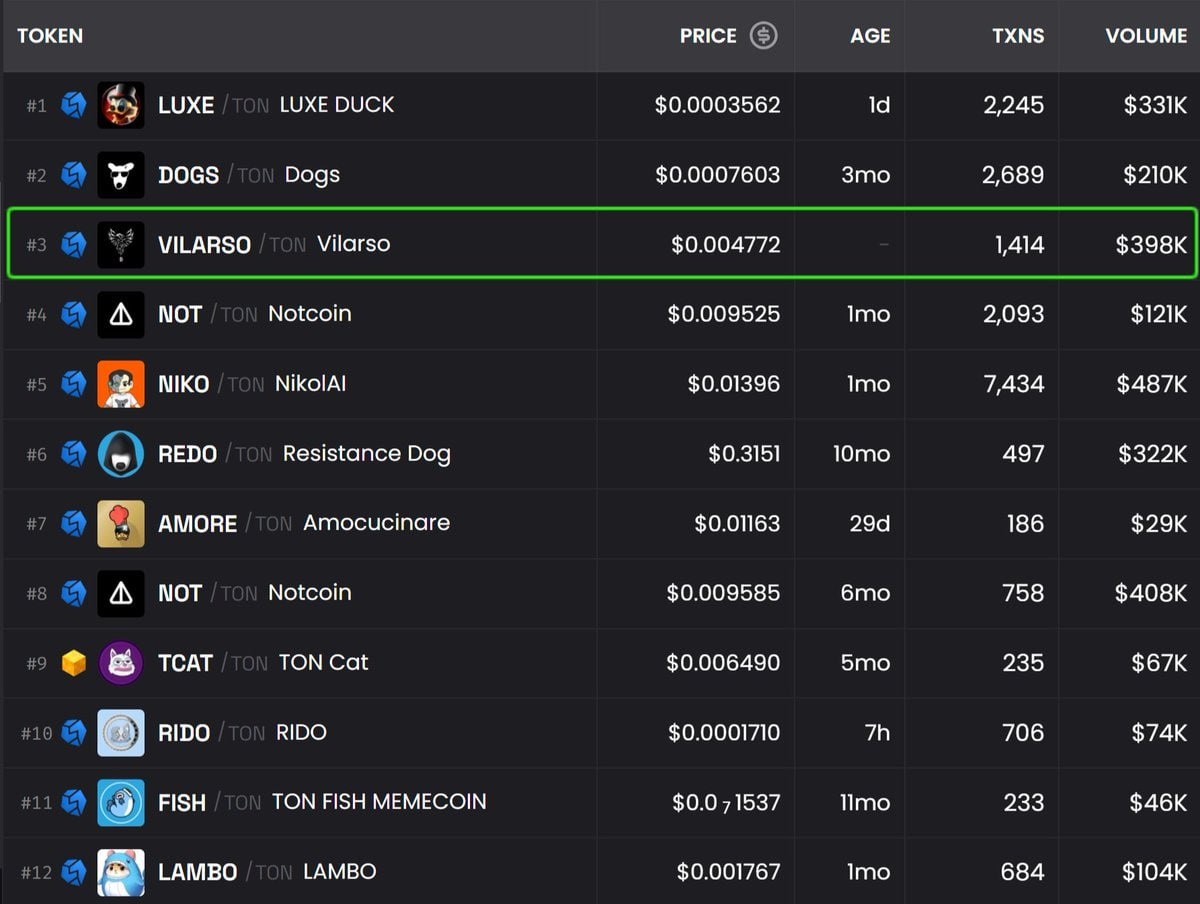Open the TON Cat token logo

point(121,663)
